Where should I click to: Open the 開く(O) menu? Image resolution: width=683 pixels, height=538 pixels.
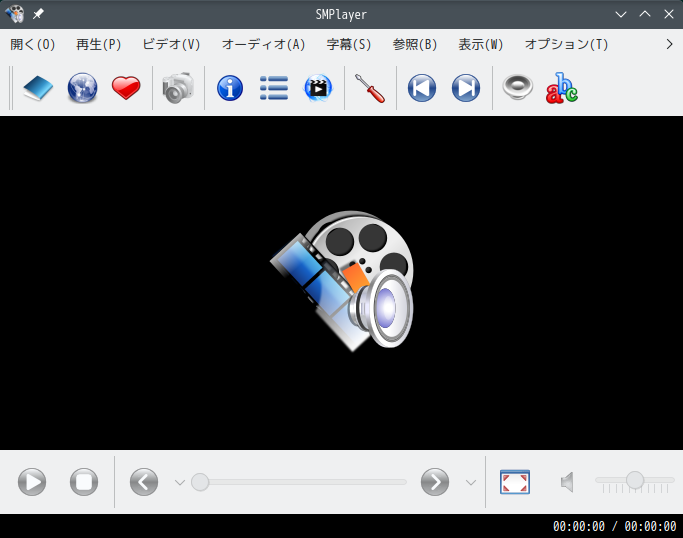pos(33,44)
